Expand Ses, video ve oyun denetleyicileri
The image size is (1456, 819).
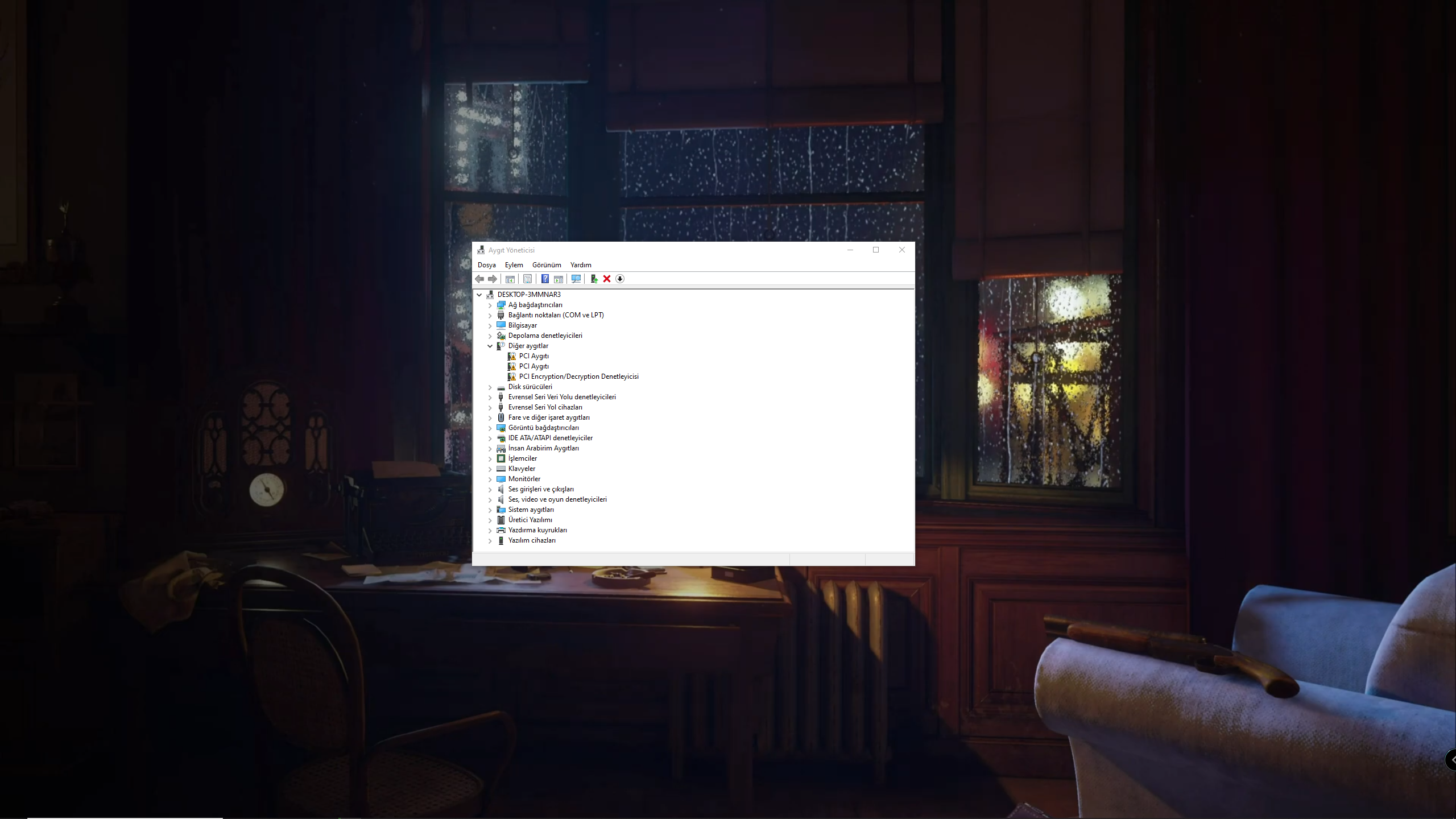(x=490, y=499)
